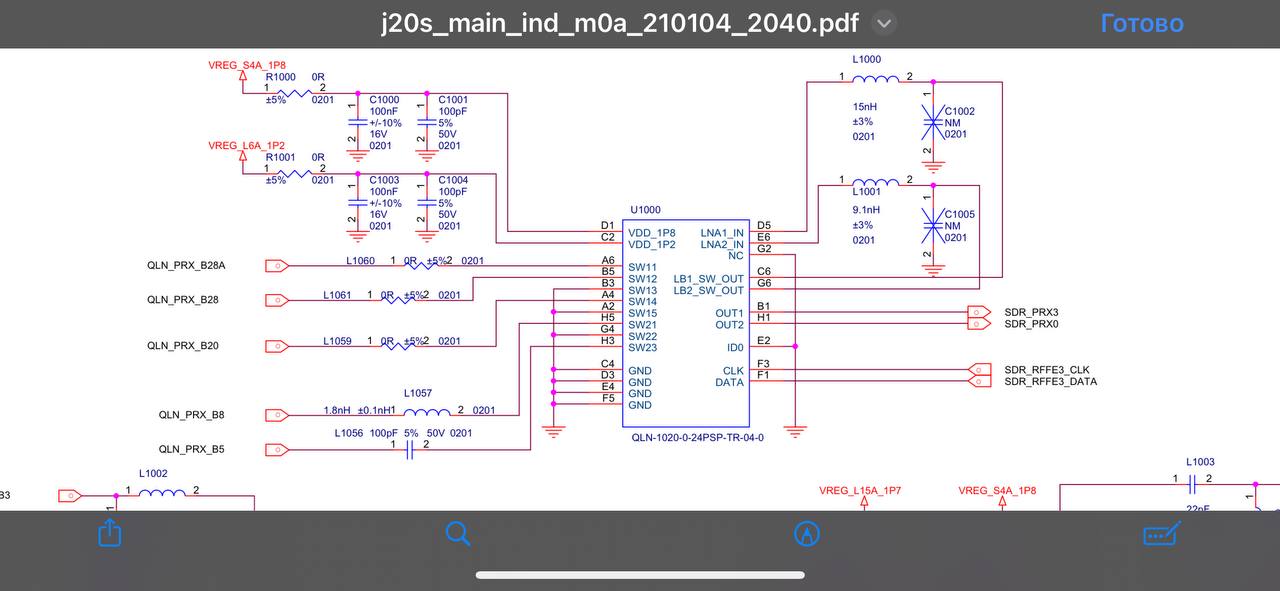This screenshot has width=1280, height=591.
Task: Click the SDR_PRX0 output label
Action: pyautogui.click(x=1031, y=324)
